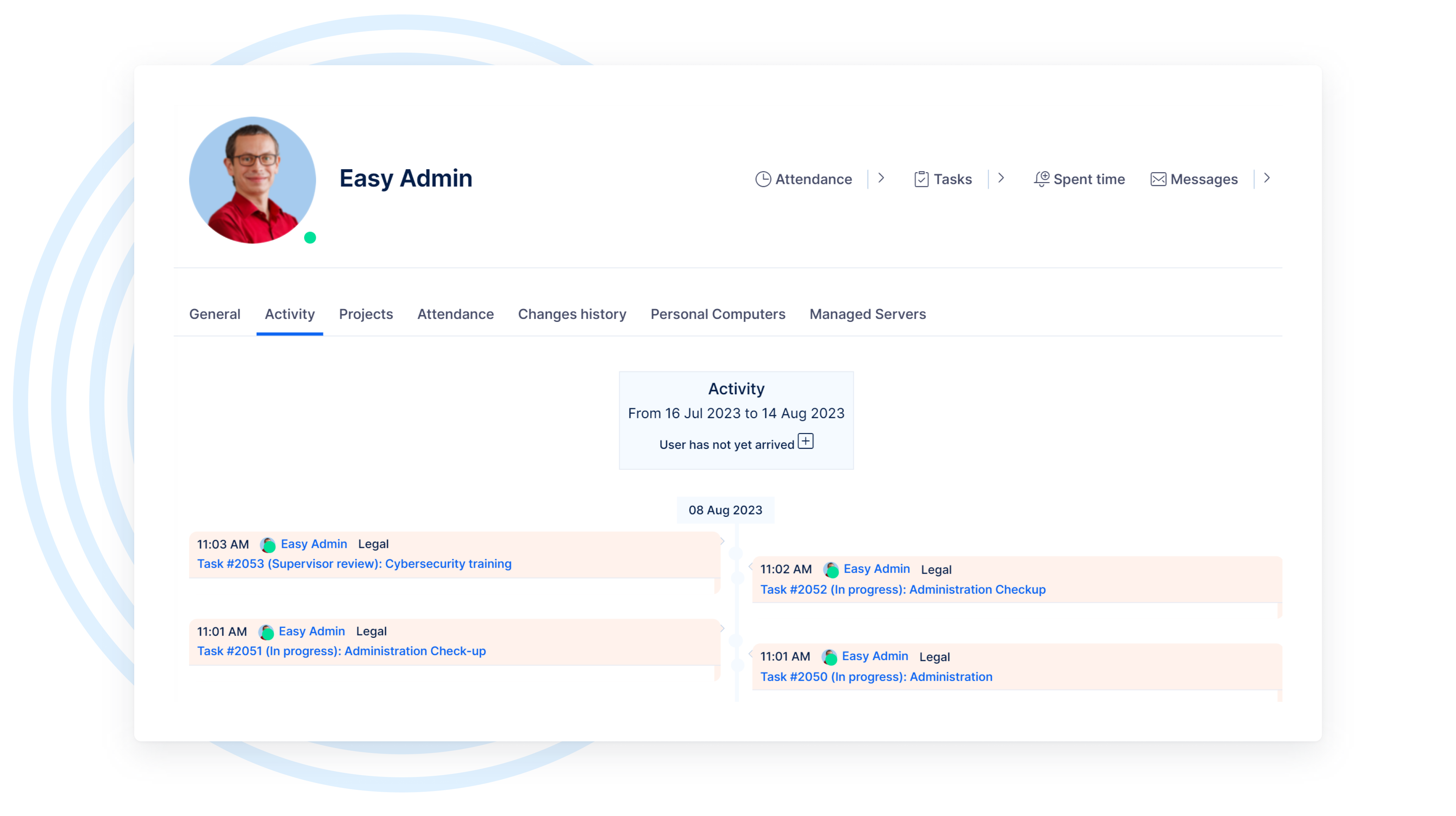This screenshot has width=1456, height=816.
Task: Click the small avatar in the 11:02 AM entry
Action: 830,570
